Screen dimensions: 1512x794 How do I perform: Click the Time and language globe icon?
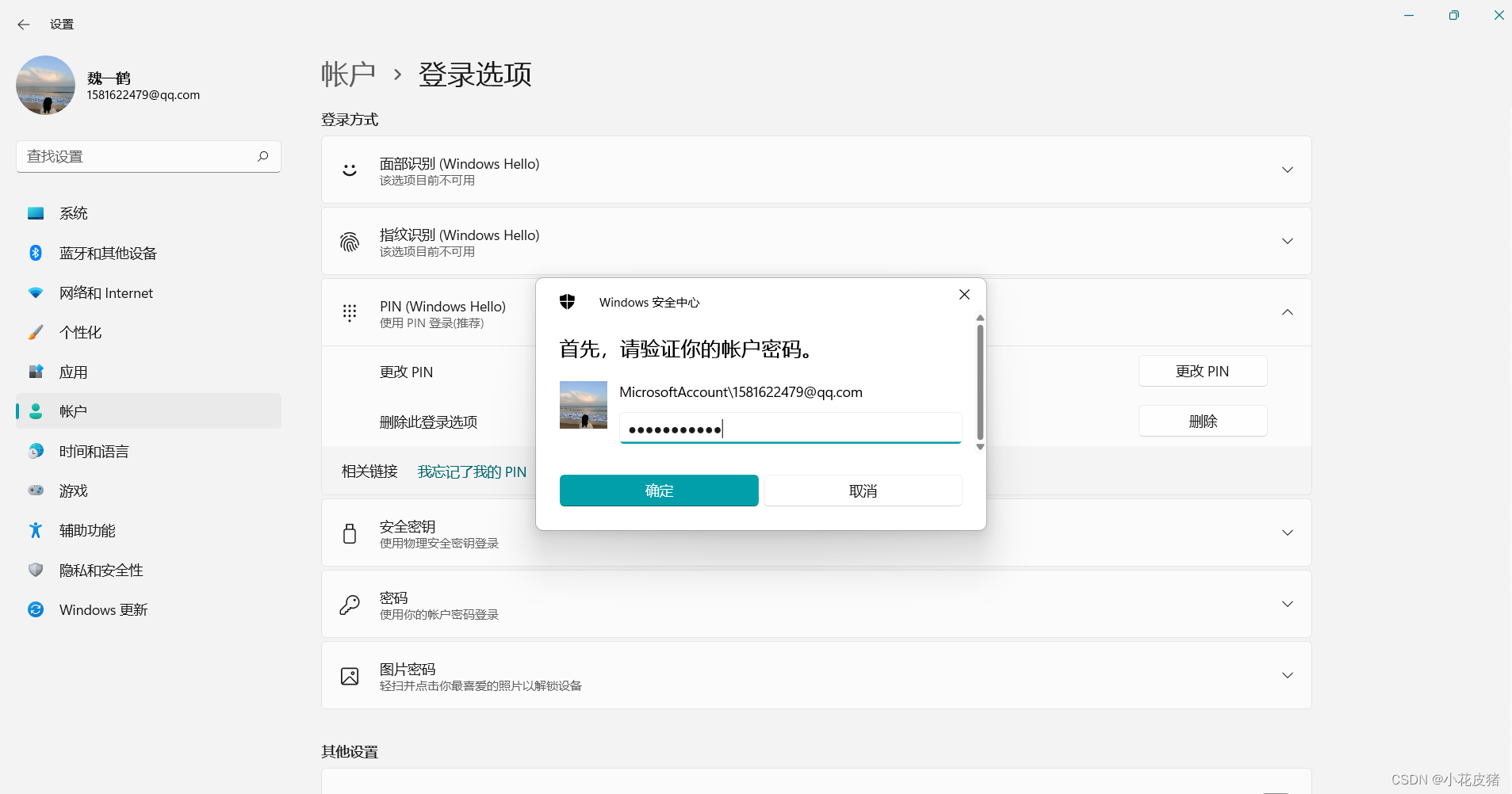pos(36,451)
